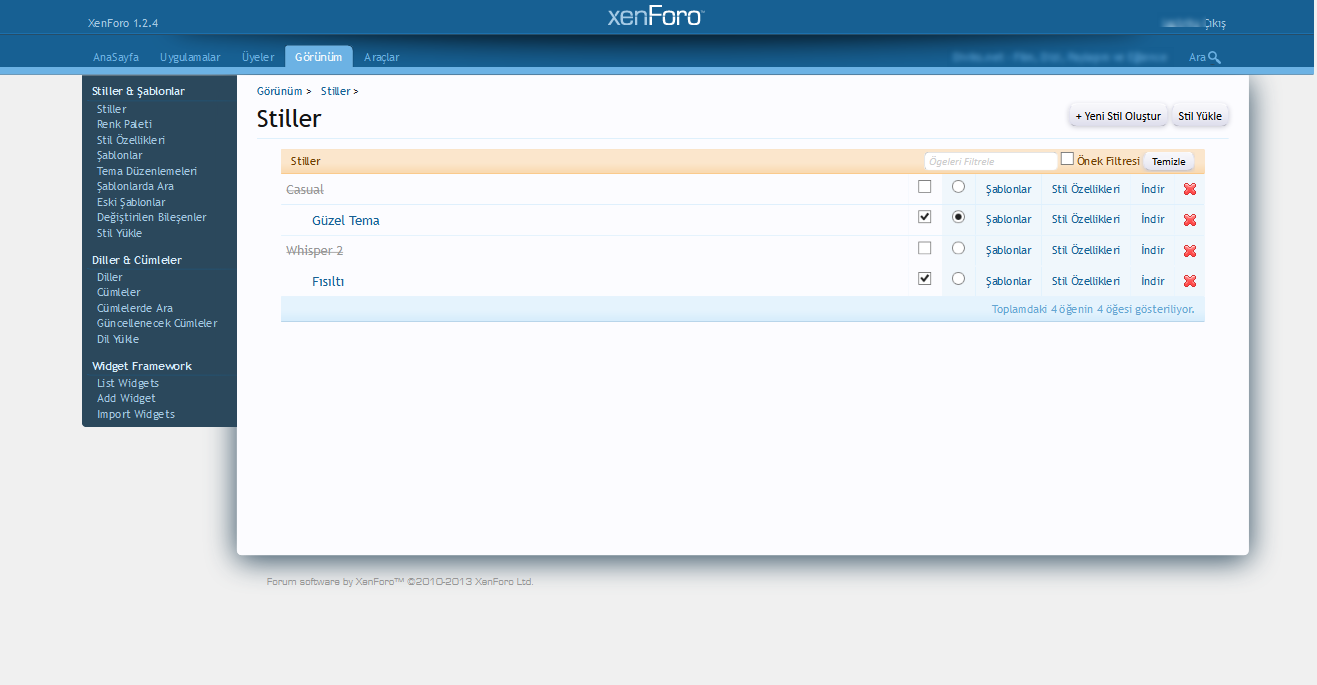The height and width of the screenshot is (685, 1317).
Task: Open the Araçlar tab
Action: 381,57
